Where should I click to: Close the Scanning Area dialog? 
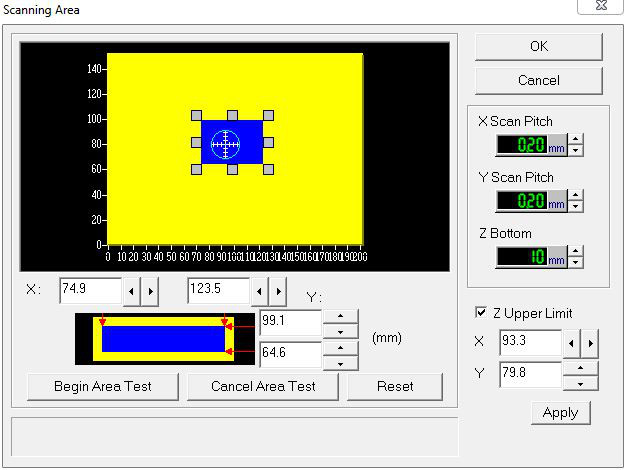[600, 6]
